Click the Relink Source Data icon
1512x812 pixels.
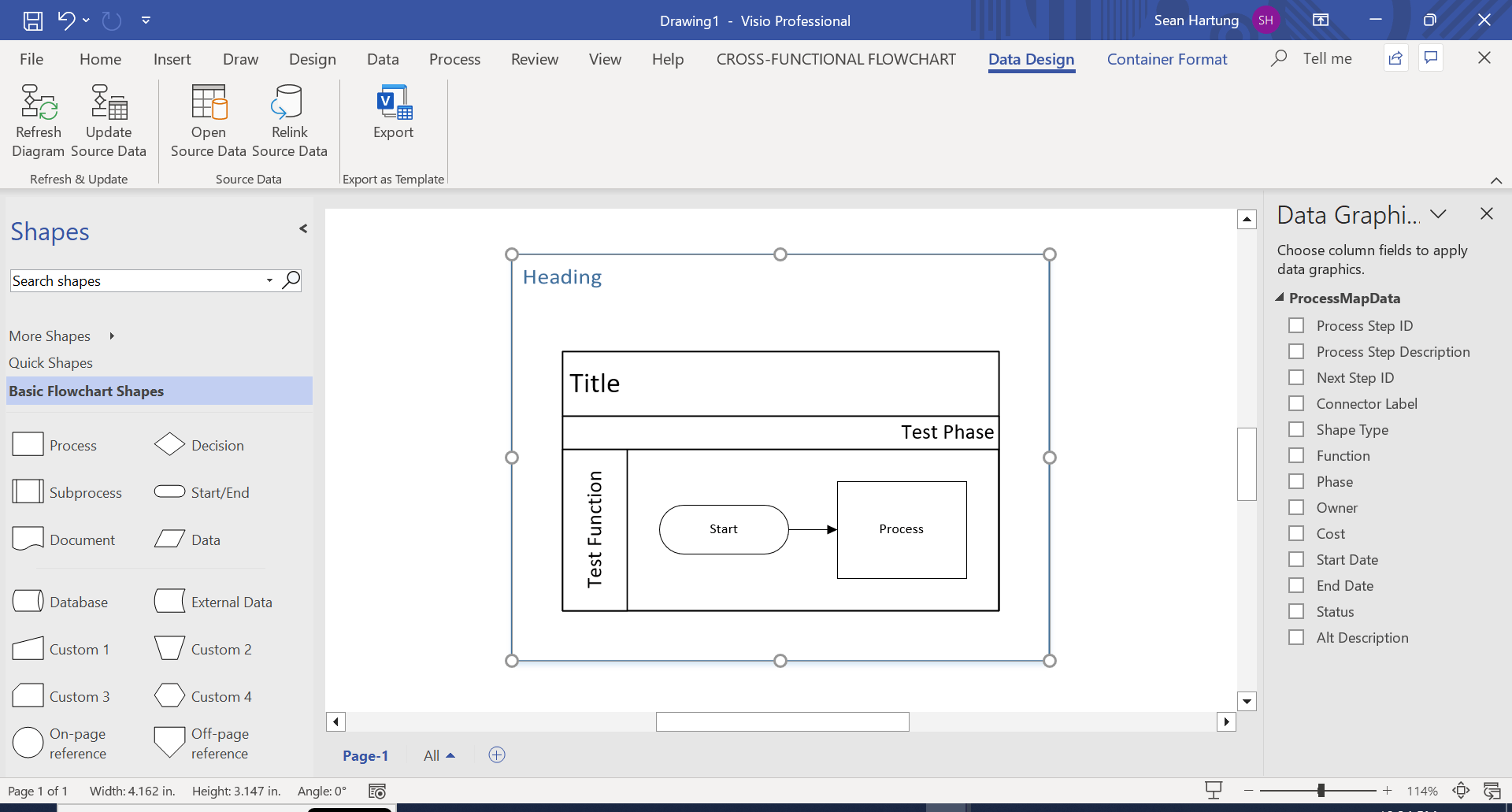[x=288, y=102]
